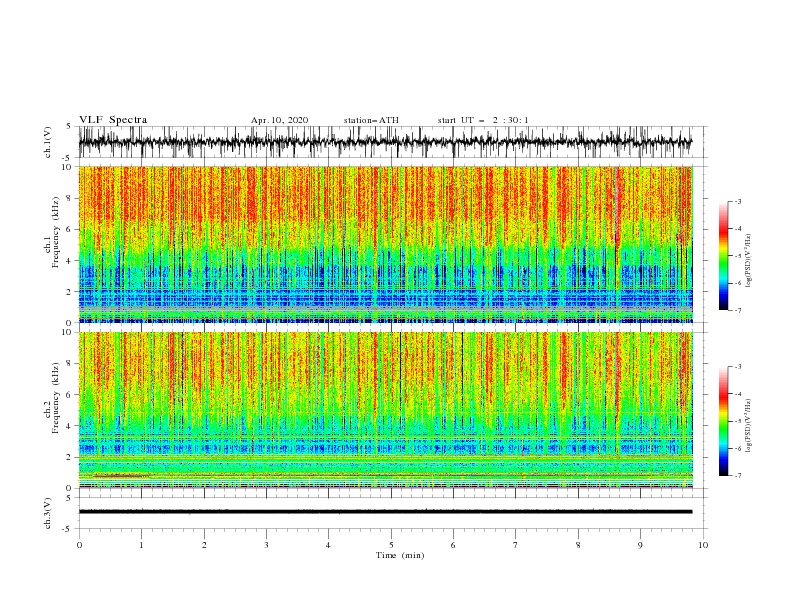Click the lower log(PSD)(V²/Hz) colorbar label

point(749,425)
